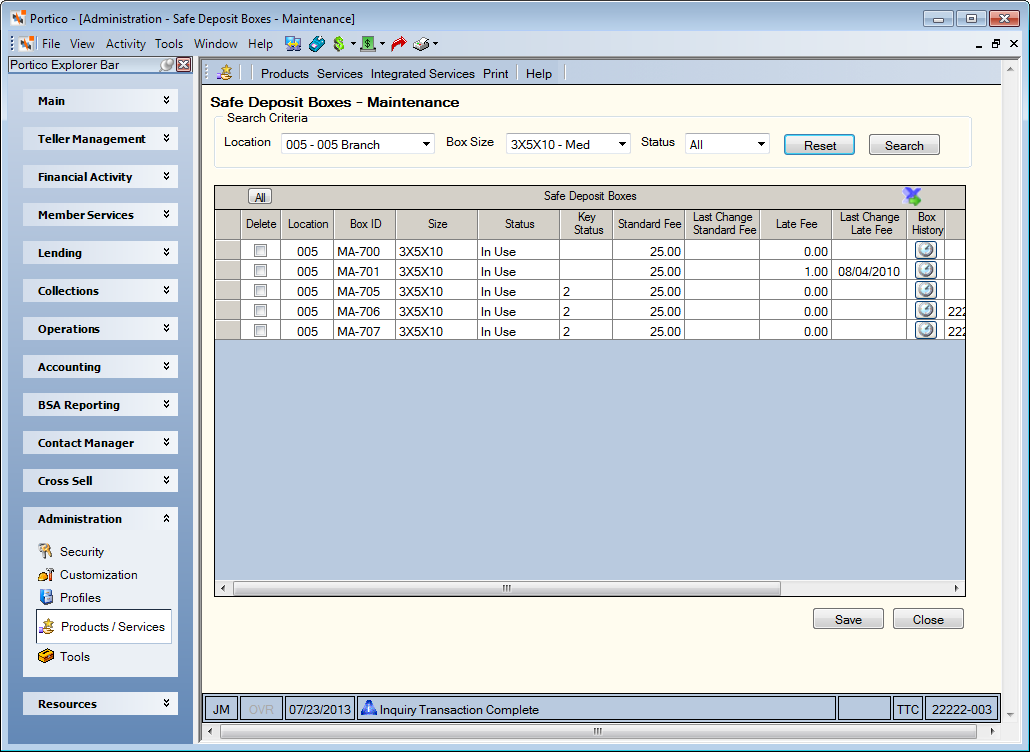Screen dimensions: 1030x752
Task: Collapse the Administration section
Action: pos(101,519)
